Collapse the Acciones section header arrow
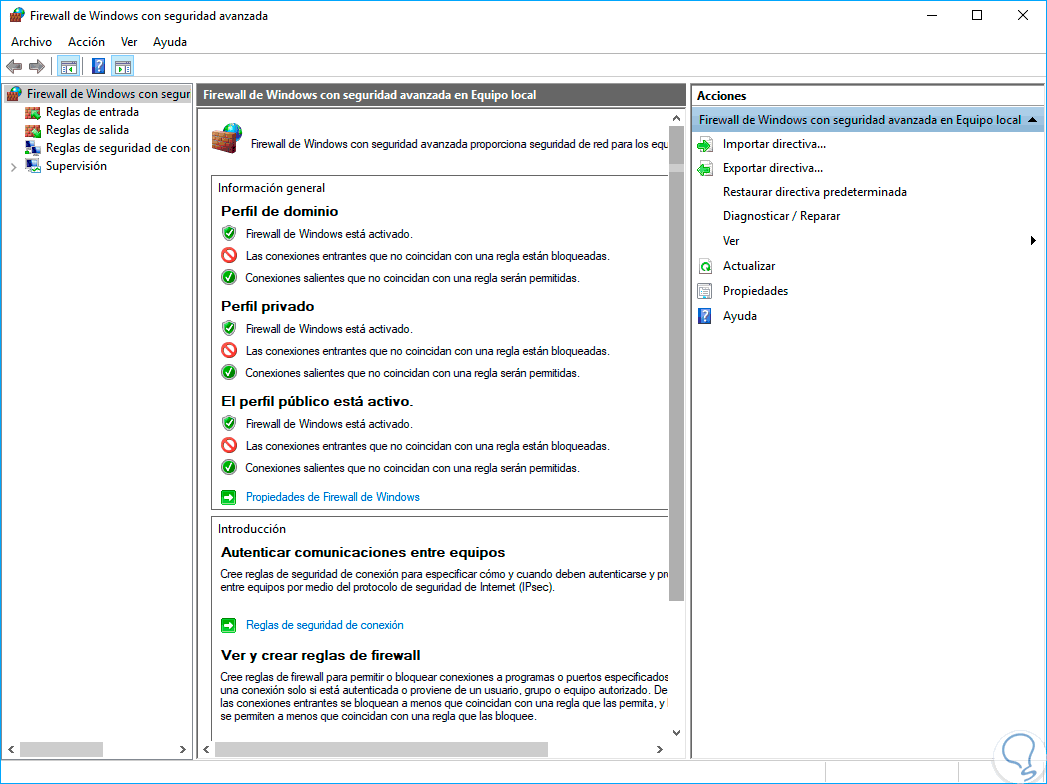The width and height of the screenshot is (1047, 784). pyautogui.click(x=1032, y=120)
